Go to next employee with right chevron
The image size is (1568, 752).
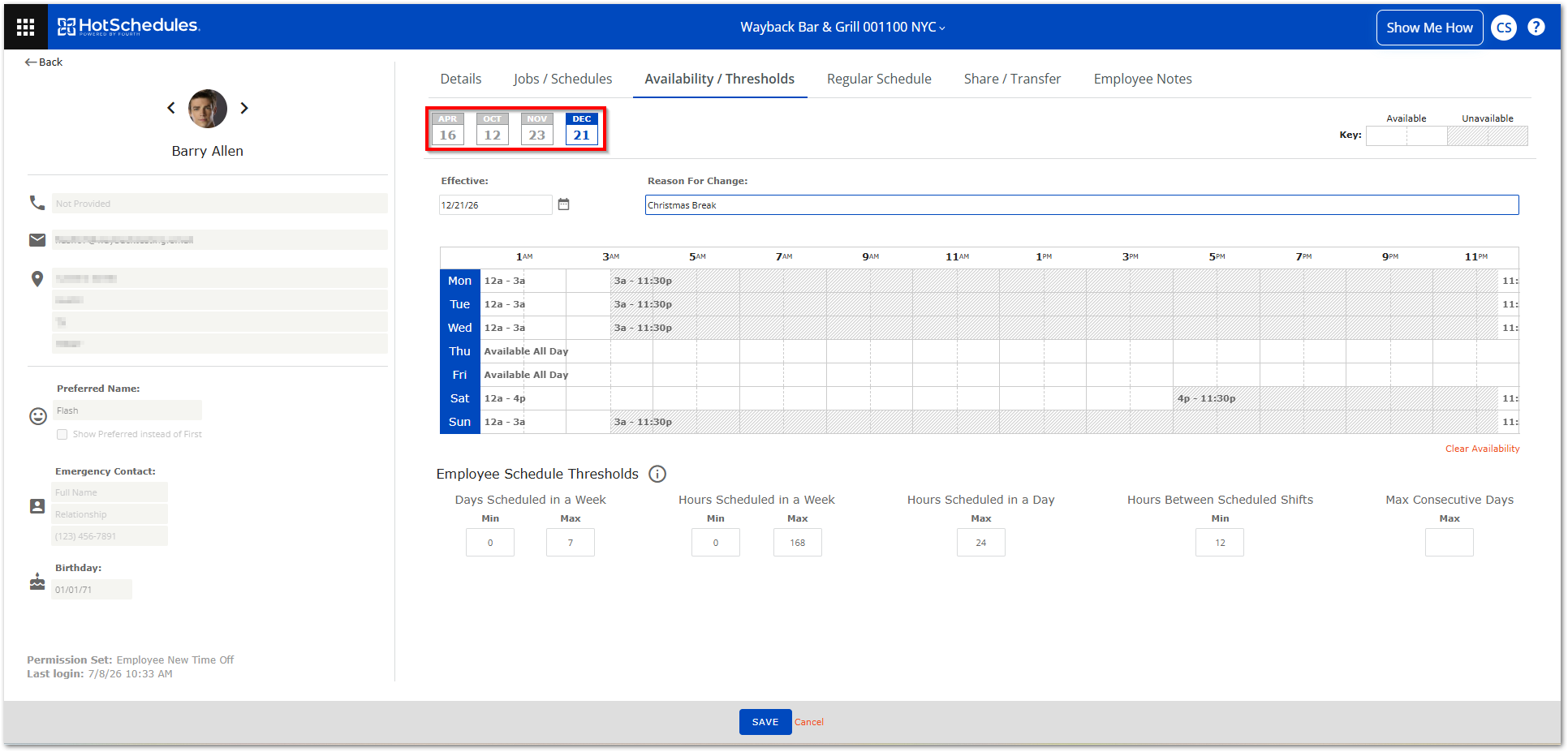coord(244,108)
